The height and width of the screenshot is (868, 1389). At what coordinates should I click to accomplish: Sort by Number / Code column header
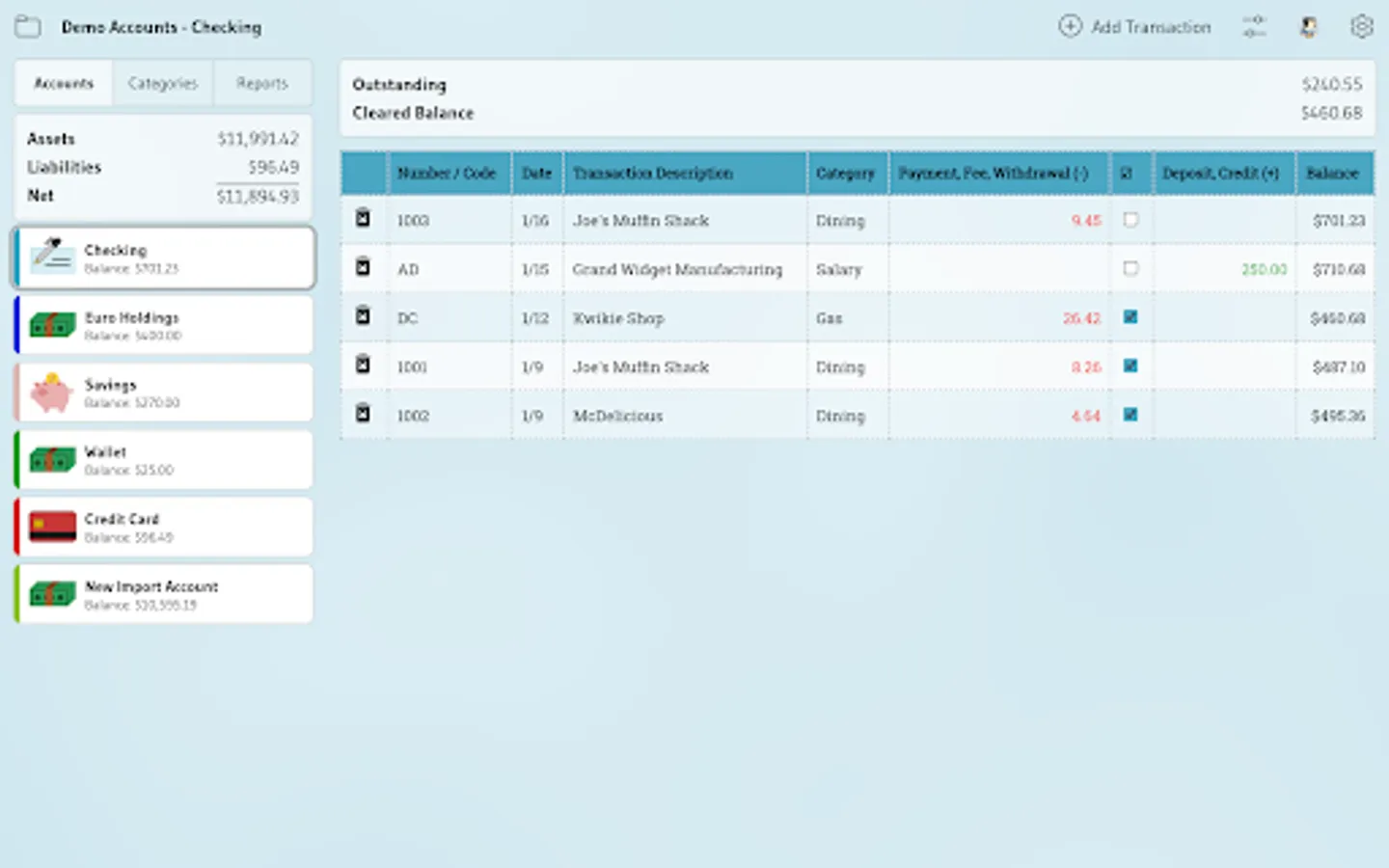point(448,174)
